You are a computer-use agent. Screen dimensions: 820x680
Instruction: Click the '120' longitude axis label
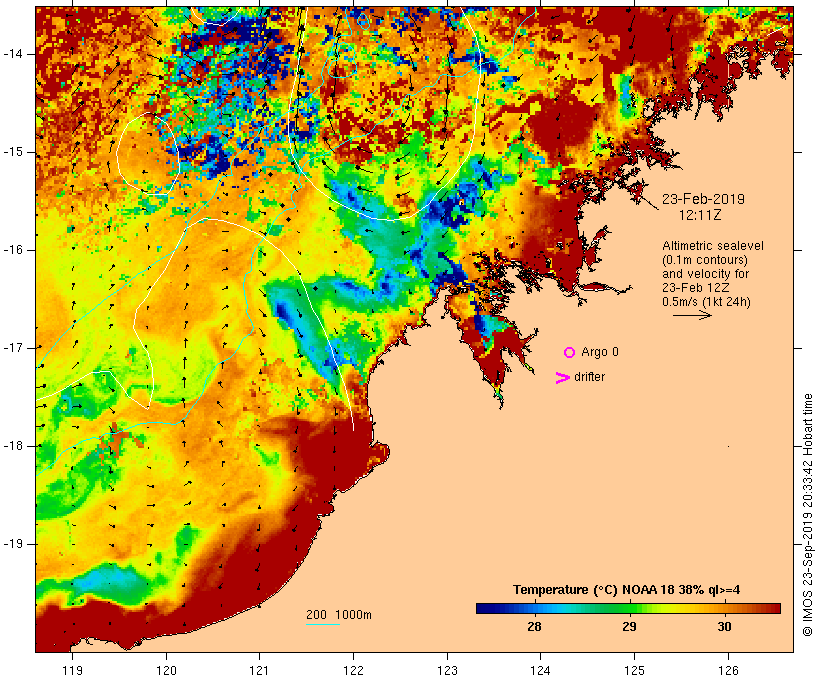tap(166, 670)
